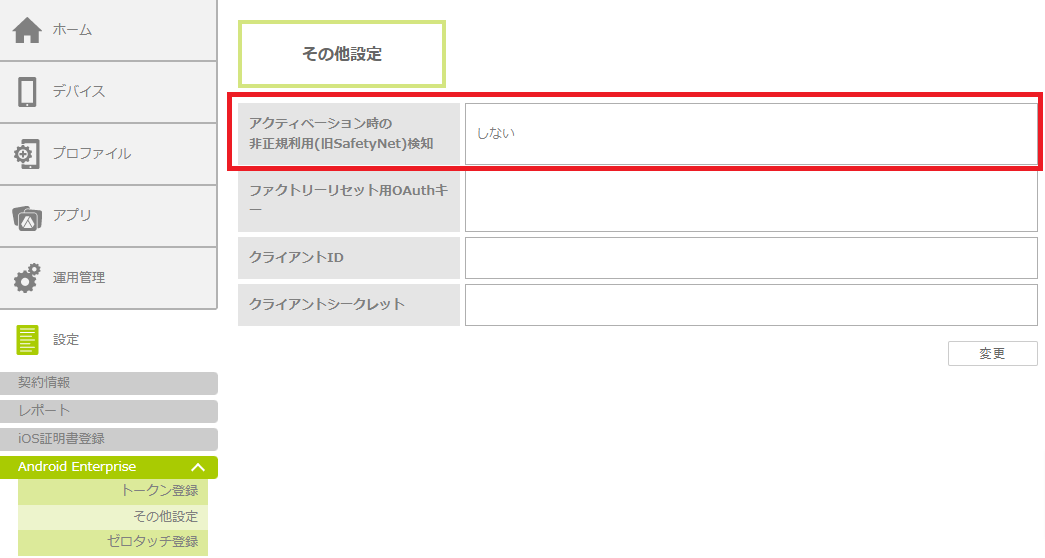
Task: Click the ファクトリーリセット用OAuthキー input field
Action: click(751, 202)
